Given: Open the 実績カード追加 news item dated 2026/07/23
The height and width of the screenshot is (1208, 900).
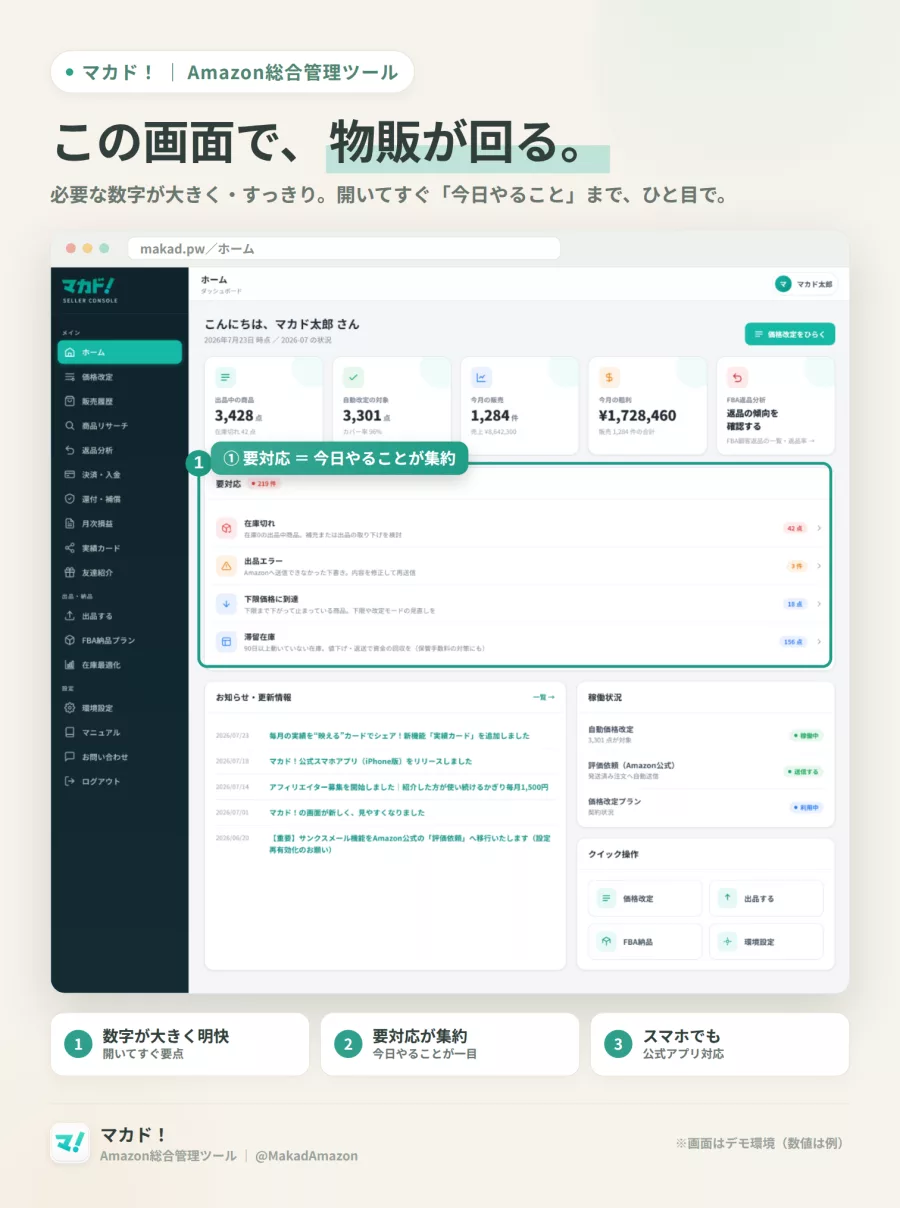Looking at the screenshot, I should point(399,735).
